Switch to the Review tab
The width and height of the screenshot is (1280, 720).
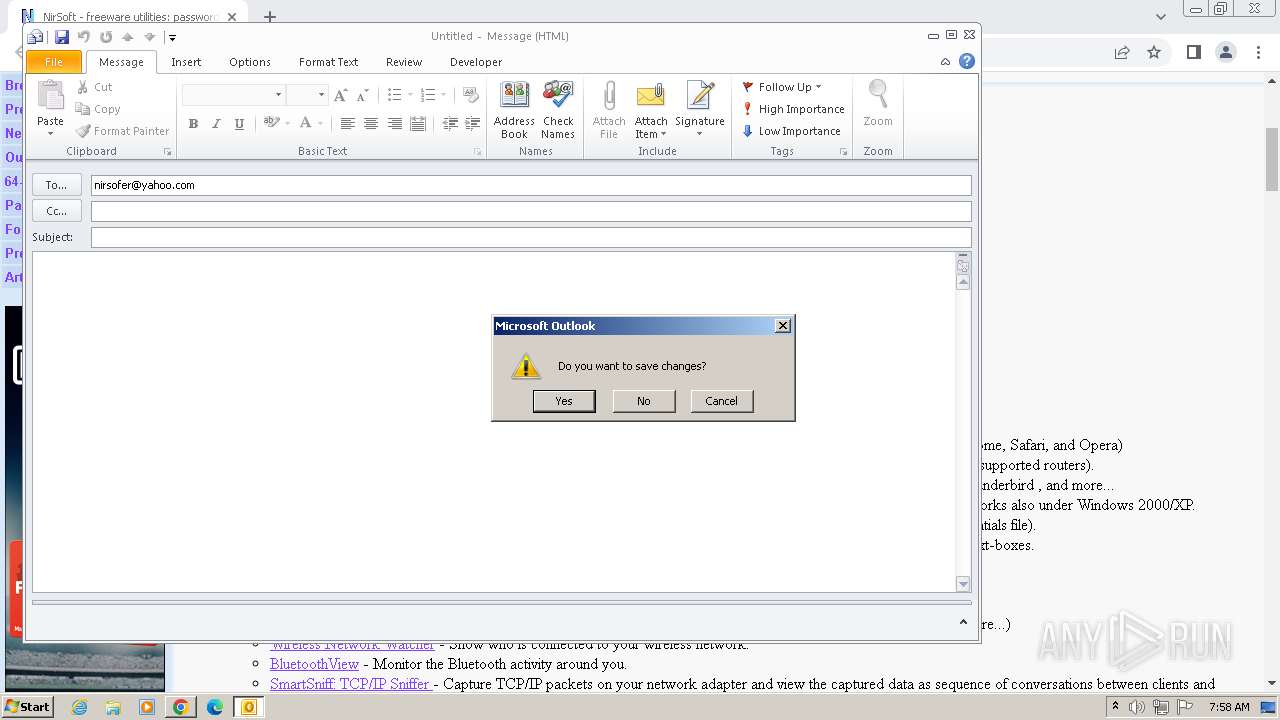[404, 62]
